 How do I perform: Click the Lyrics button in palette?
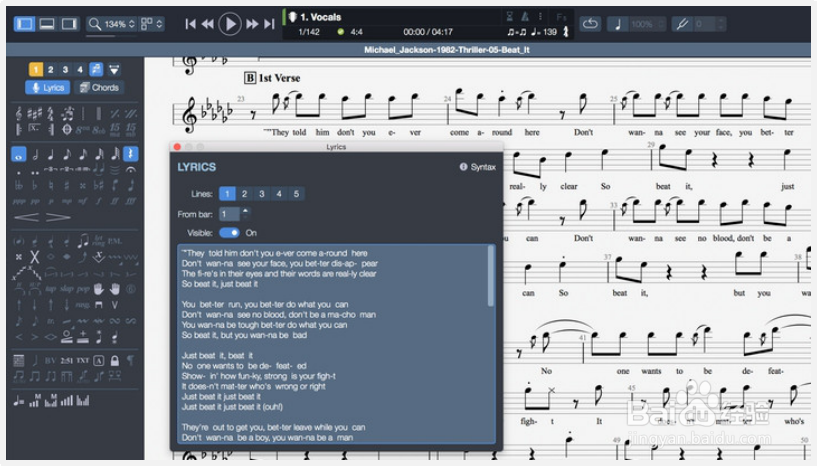pos(48,88)
